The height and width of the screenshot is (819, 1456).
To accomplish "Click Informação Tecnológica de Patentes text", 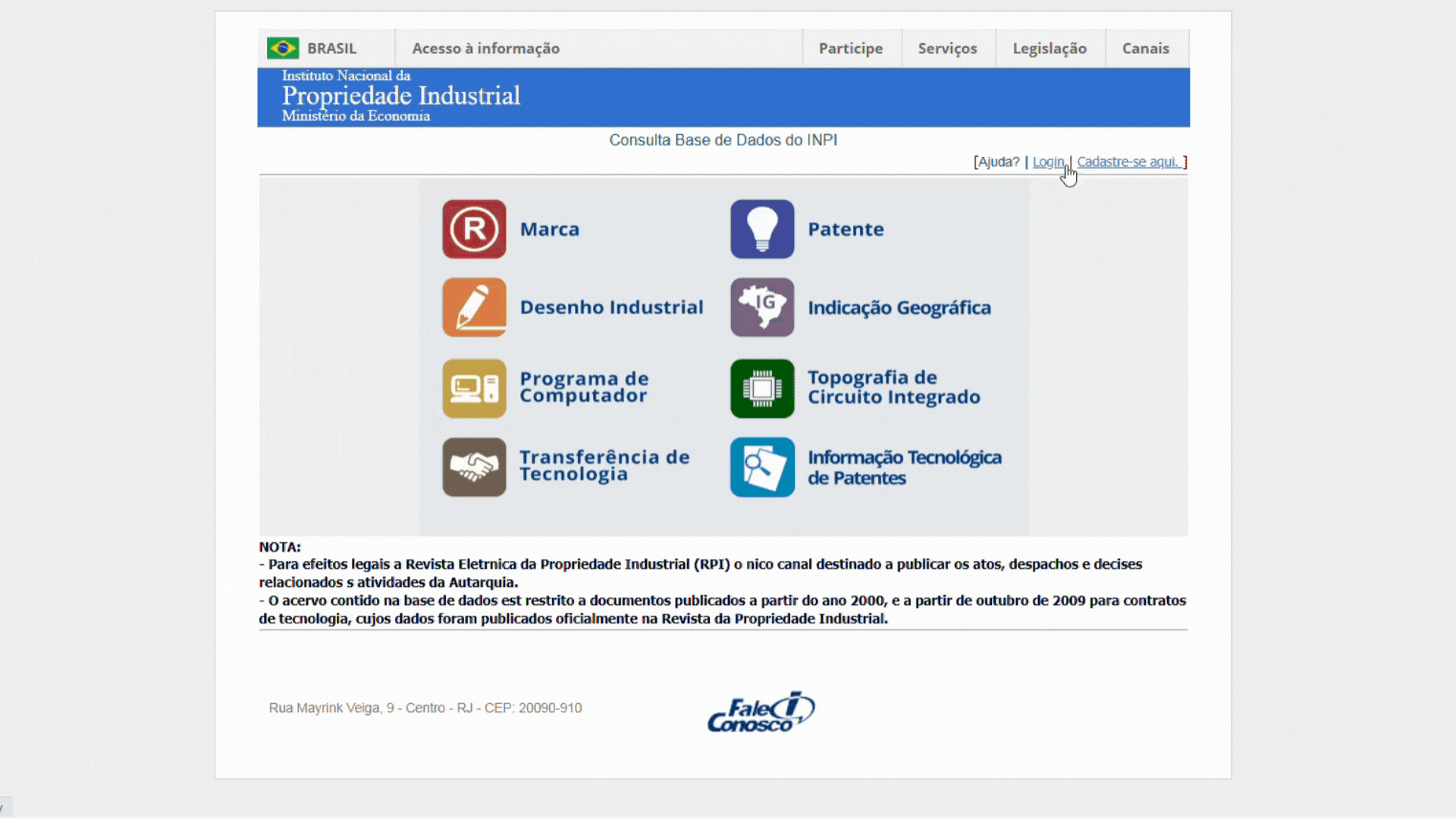I will (x=905, y=467).
